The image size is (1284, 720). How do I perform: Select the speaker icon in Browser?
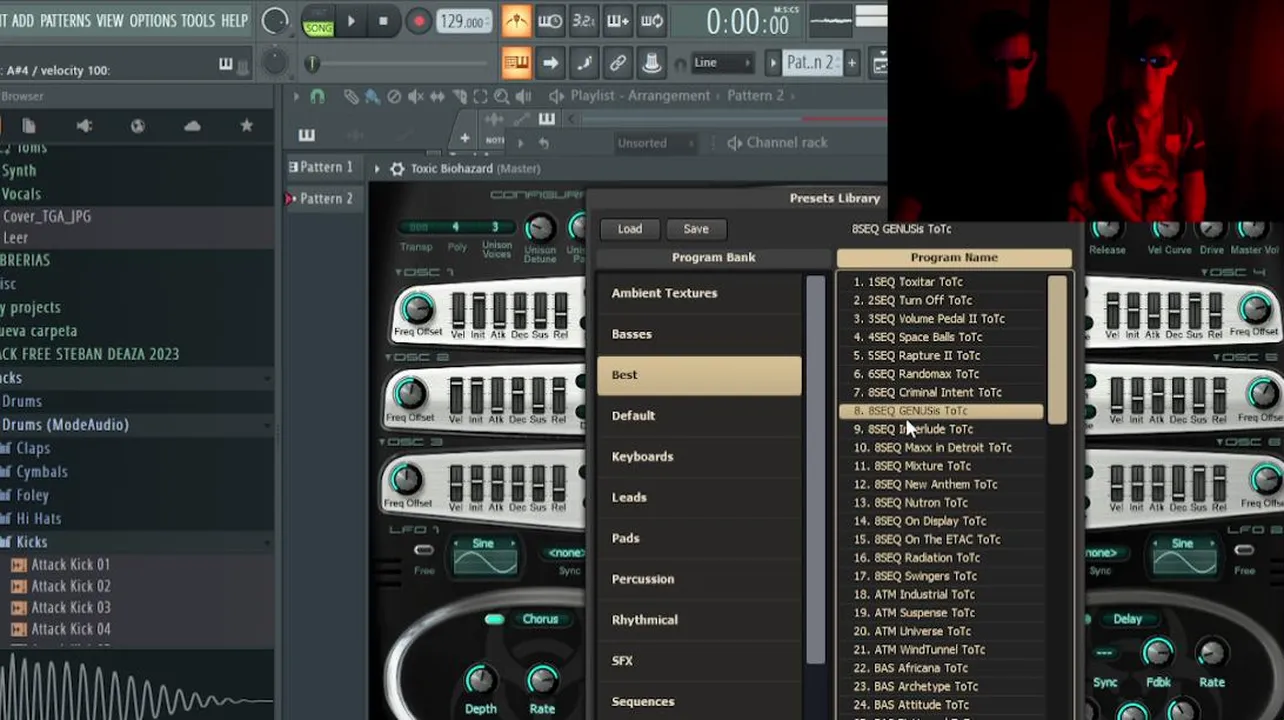(x=84, y=126)
